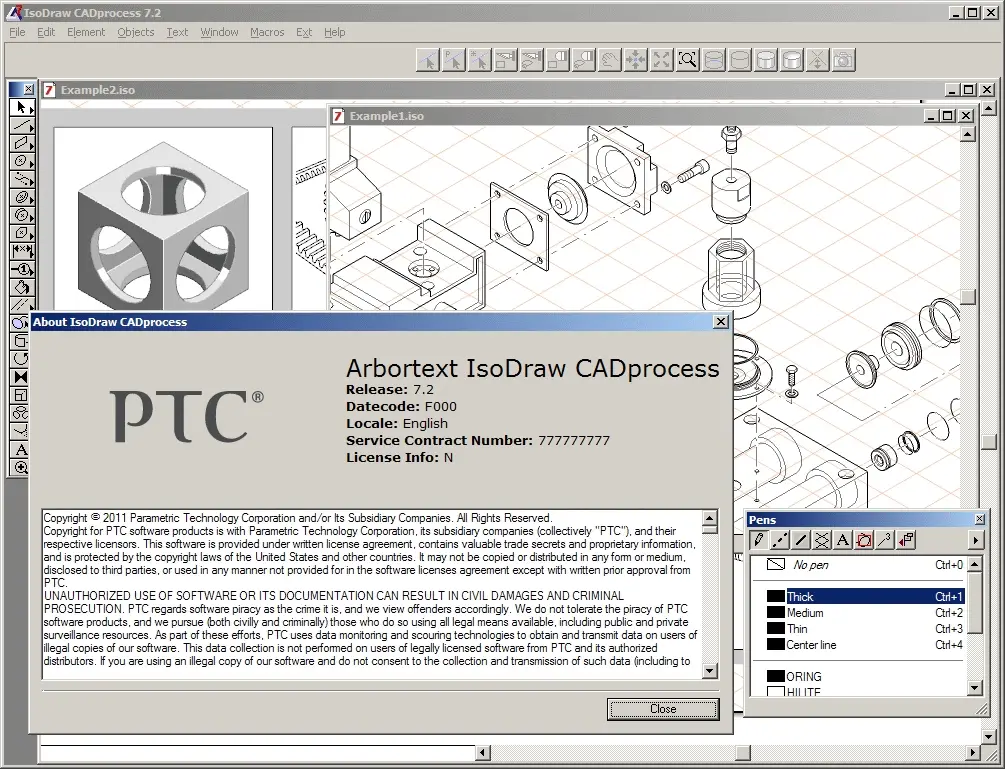The image size is (1005, 769).
Task: Close the About IsoDraw CADprocess dialog with X
Action: pyautogui.click(x=721, y=322)
